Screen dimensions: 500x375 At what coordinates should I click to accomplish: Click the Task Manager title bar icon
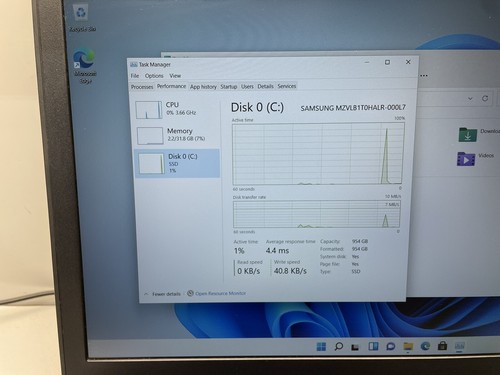[134, 64]
